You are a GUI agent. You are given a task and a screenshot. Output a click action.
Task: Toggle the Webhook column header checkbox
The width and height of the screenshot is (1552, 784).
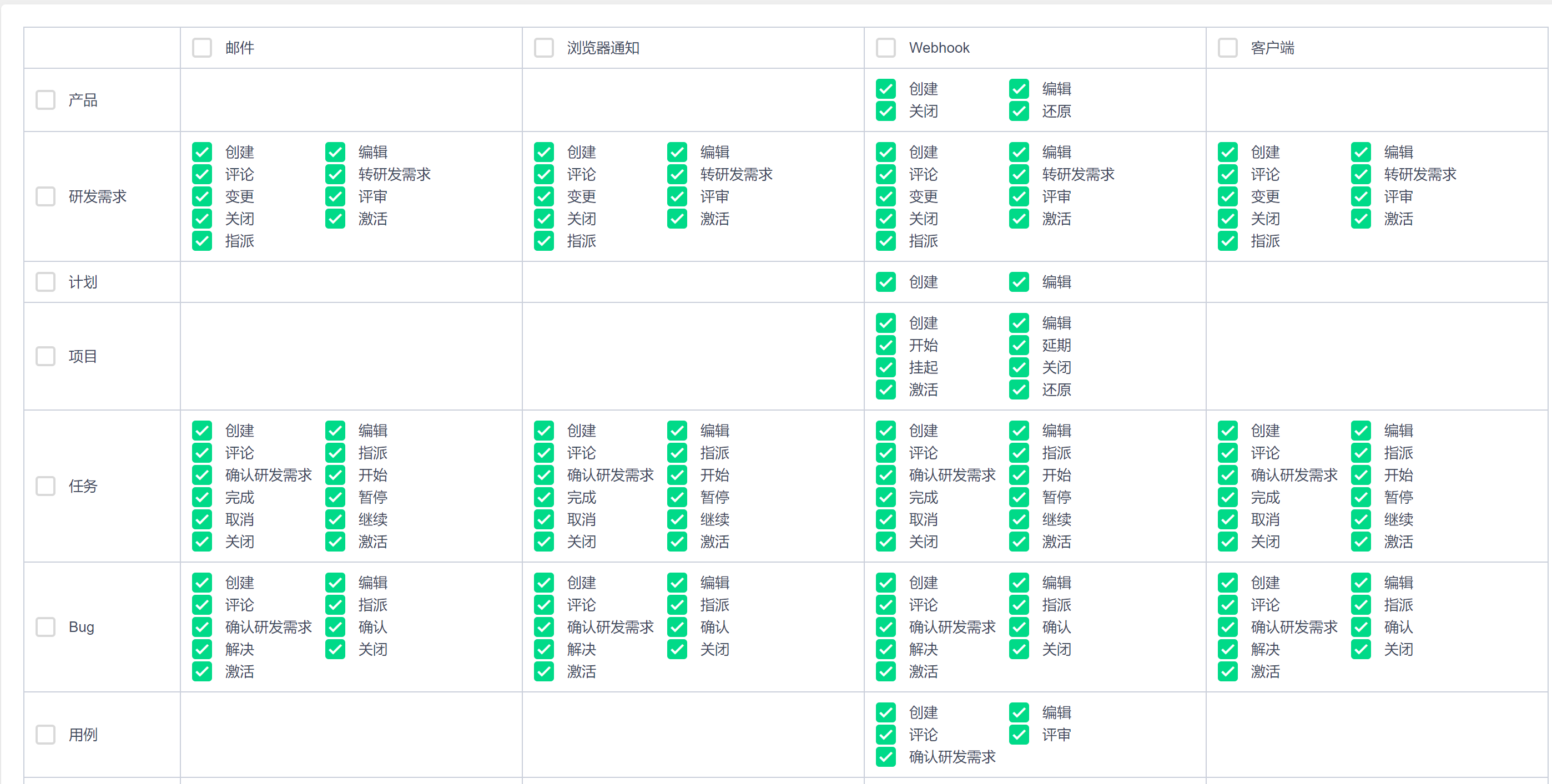click(885, 48)
